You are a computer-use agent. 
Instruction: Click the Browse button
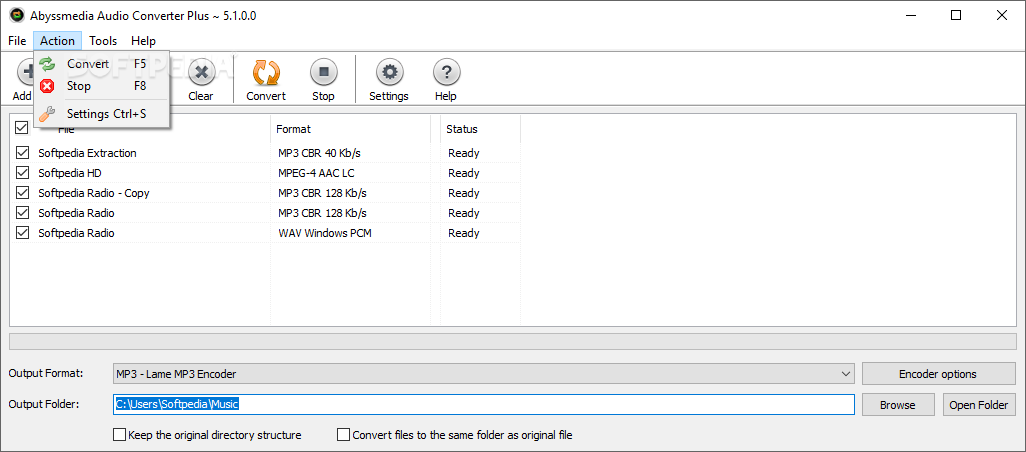coord(898,405)
